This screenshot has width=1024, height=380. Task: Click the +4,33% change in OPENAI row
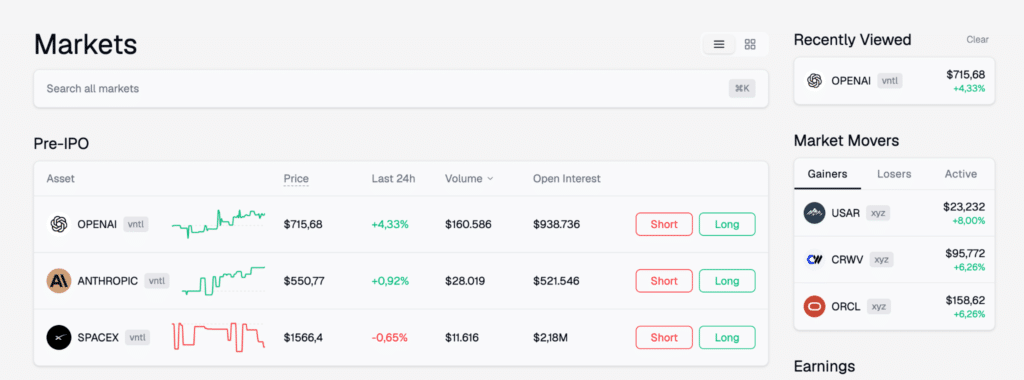[x=390, y=225]
